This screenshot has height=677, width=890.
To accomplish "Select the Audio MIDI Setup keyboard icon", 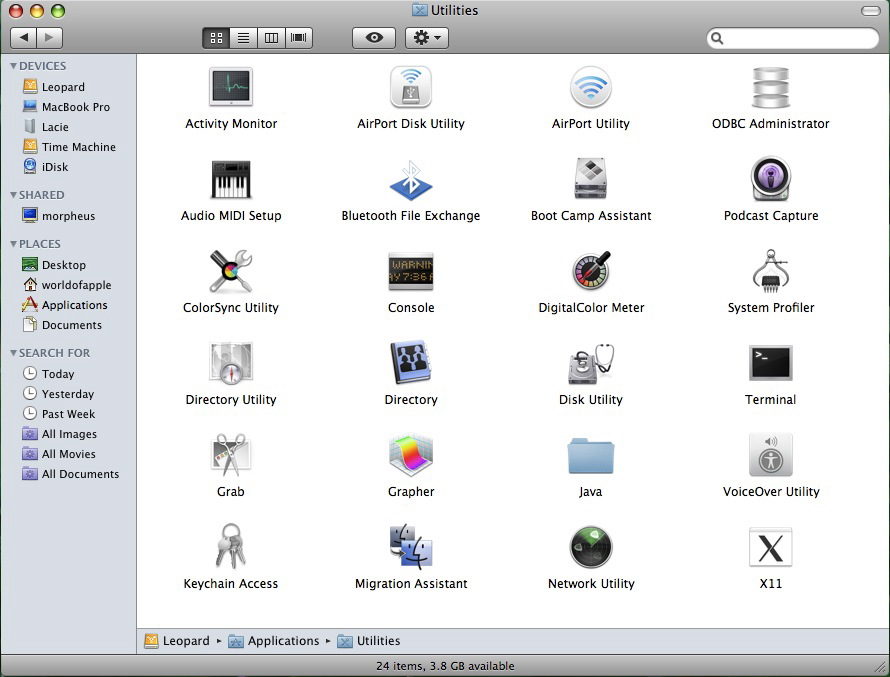I will tap(230, 179).
